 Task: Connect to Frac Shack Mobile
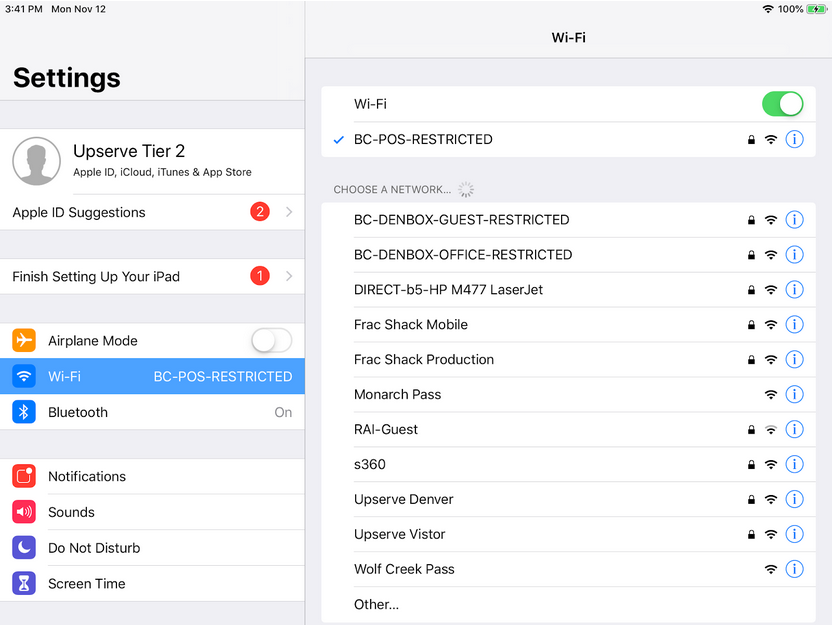[411, 324]
